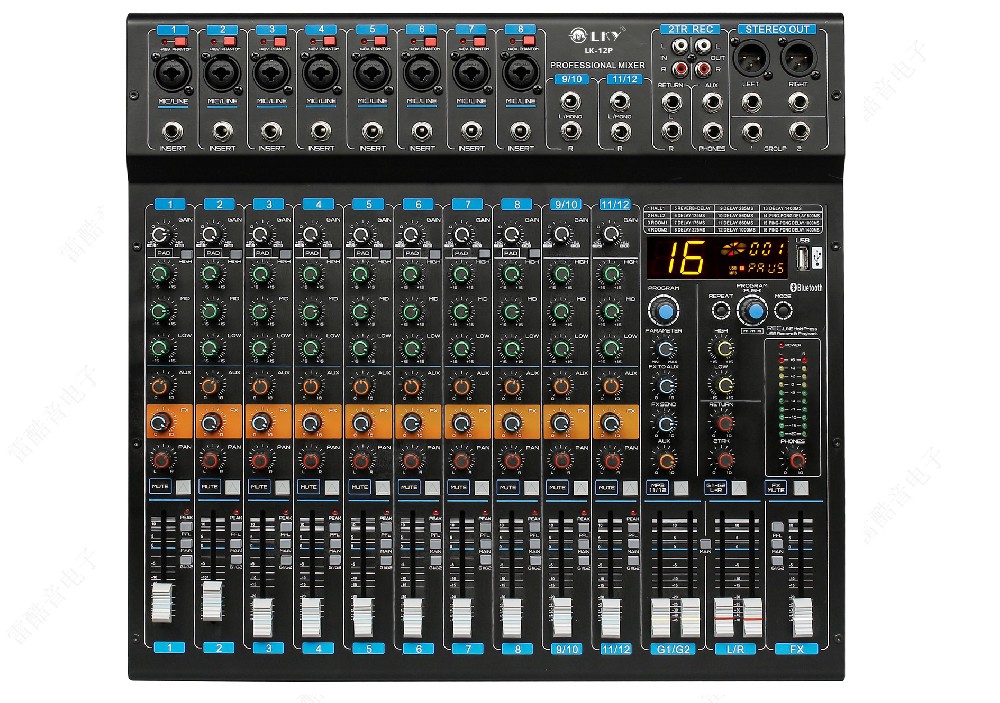
Task: Click the FX TO AUX knob
Action: pyautogui.click(x=665, y=385)
